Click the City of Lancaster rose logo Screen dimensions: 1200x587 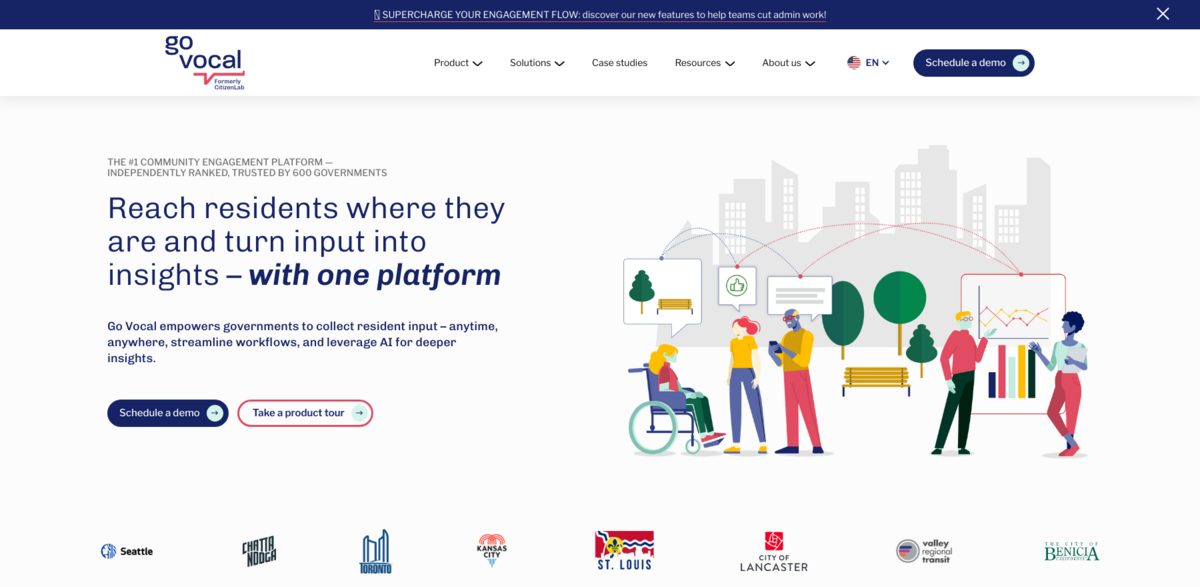click(772, 551)
